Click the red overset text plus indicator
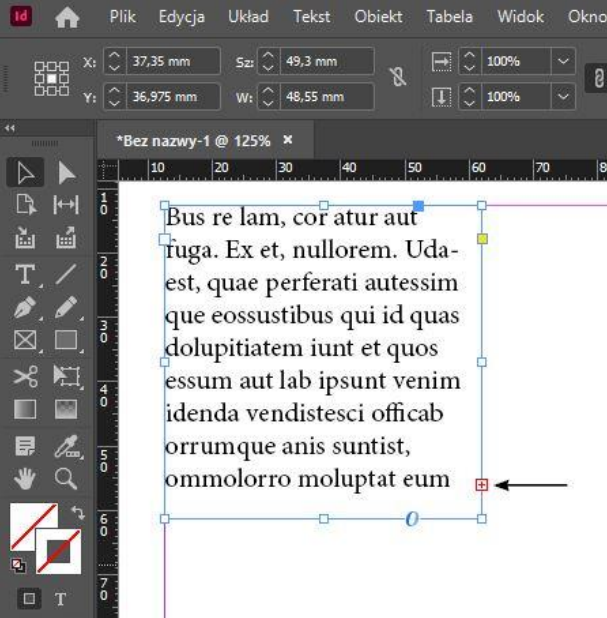 click(482, 485)
